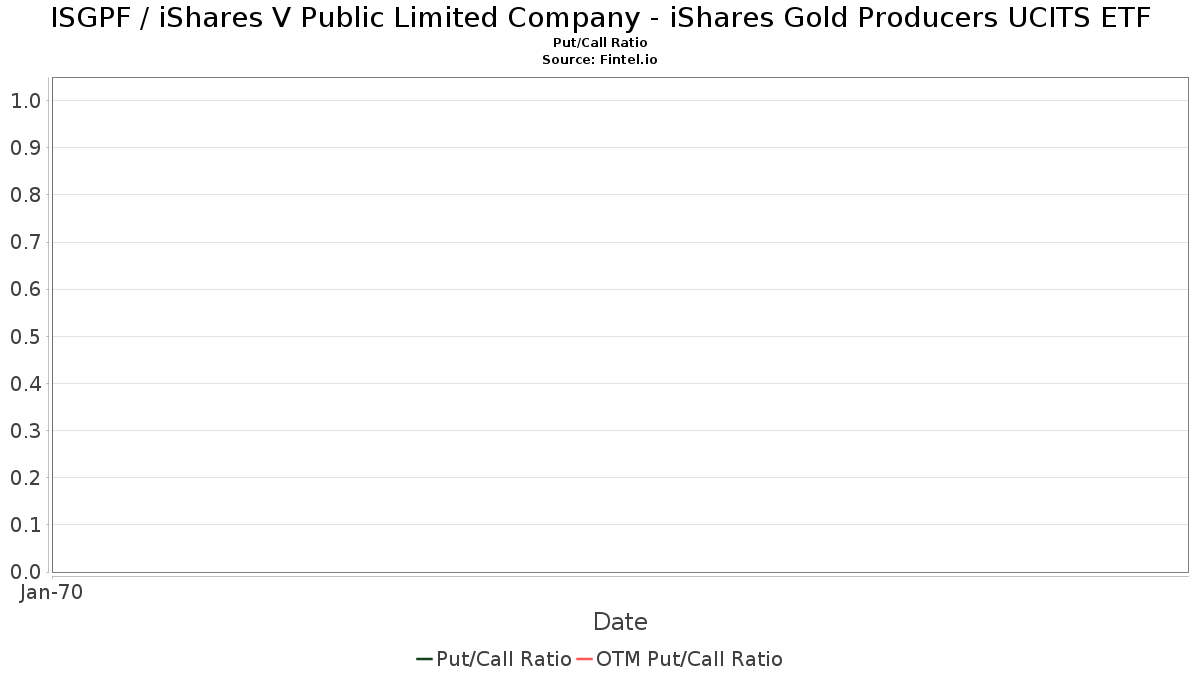Click the dark green Put/Call legend line

[424, 659]
